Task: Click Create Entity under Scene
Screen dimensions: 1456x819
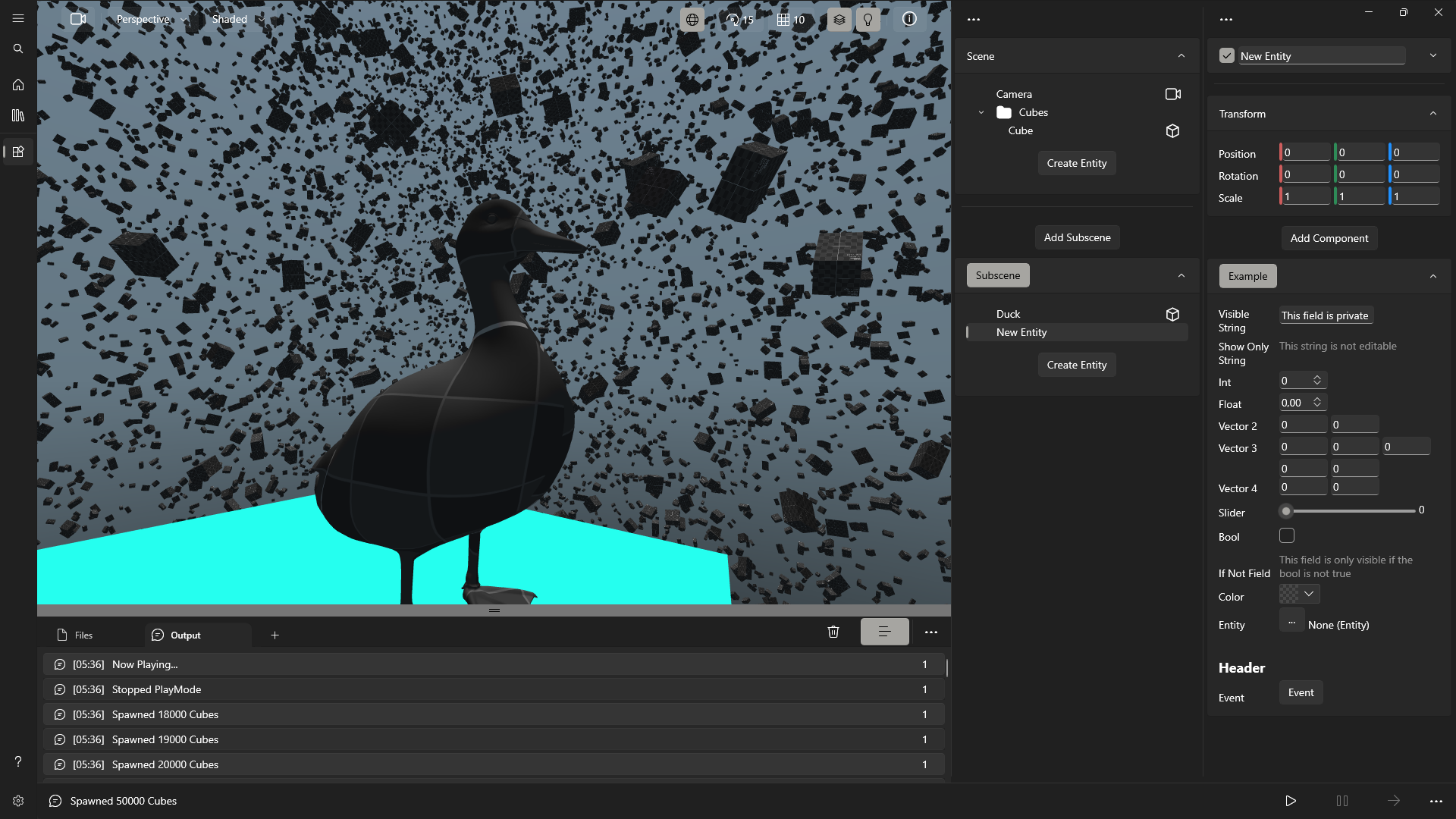Action: [1077, 164]
